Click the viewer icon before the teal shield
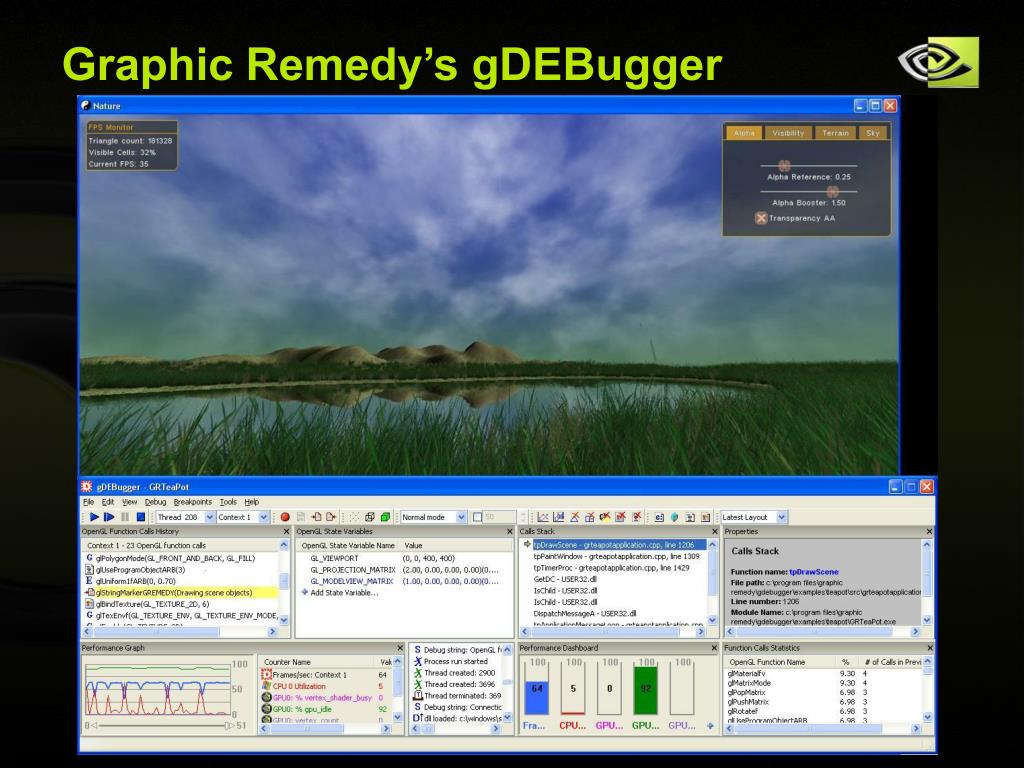Viewport: 1024px width, 768px height. click(x=659, y=517)
